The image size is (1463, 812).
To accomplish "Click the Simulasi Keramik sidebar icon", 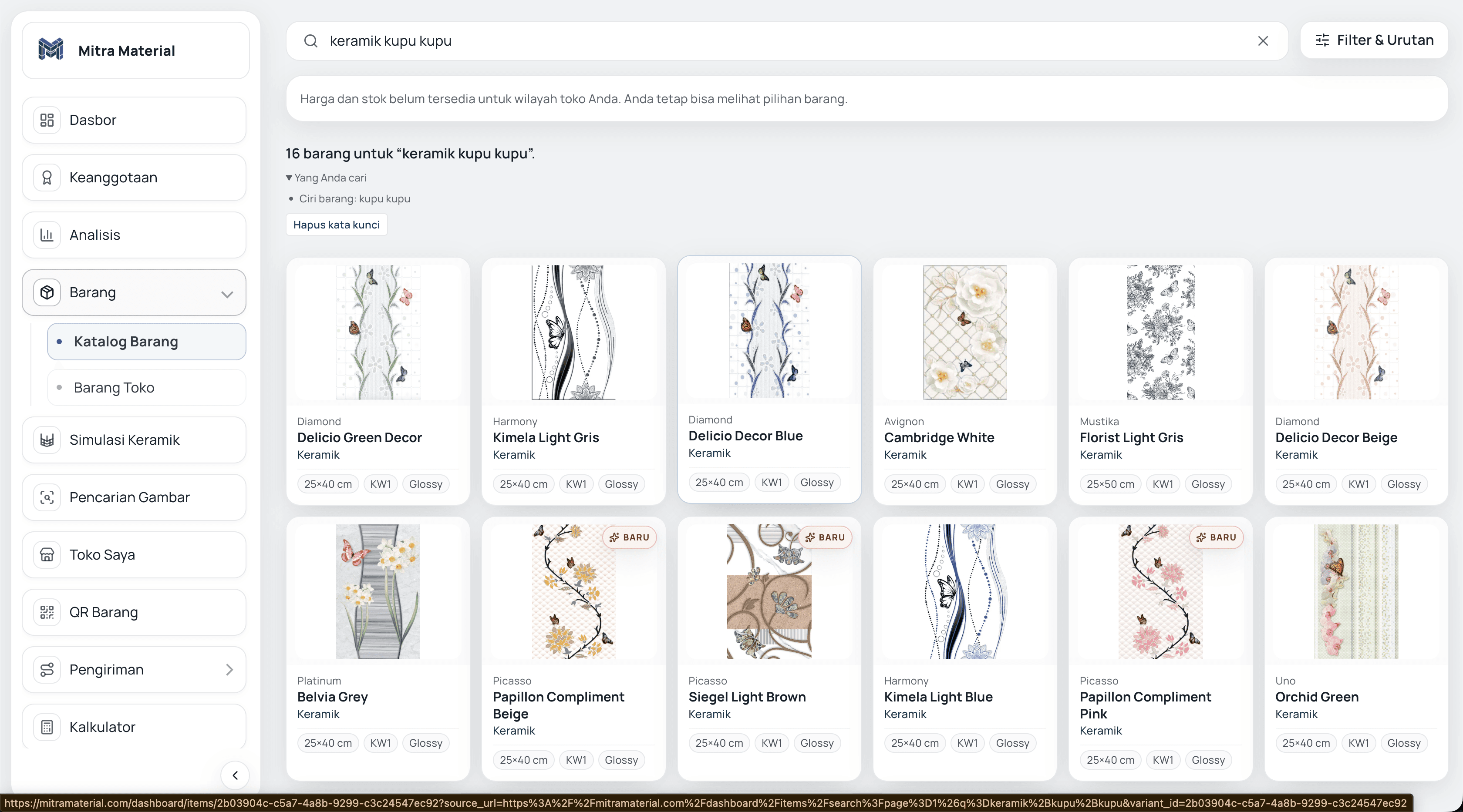I will (47, 440).
